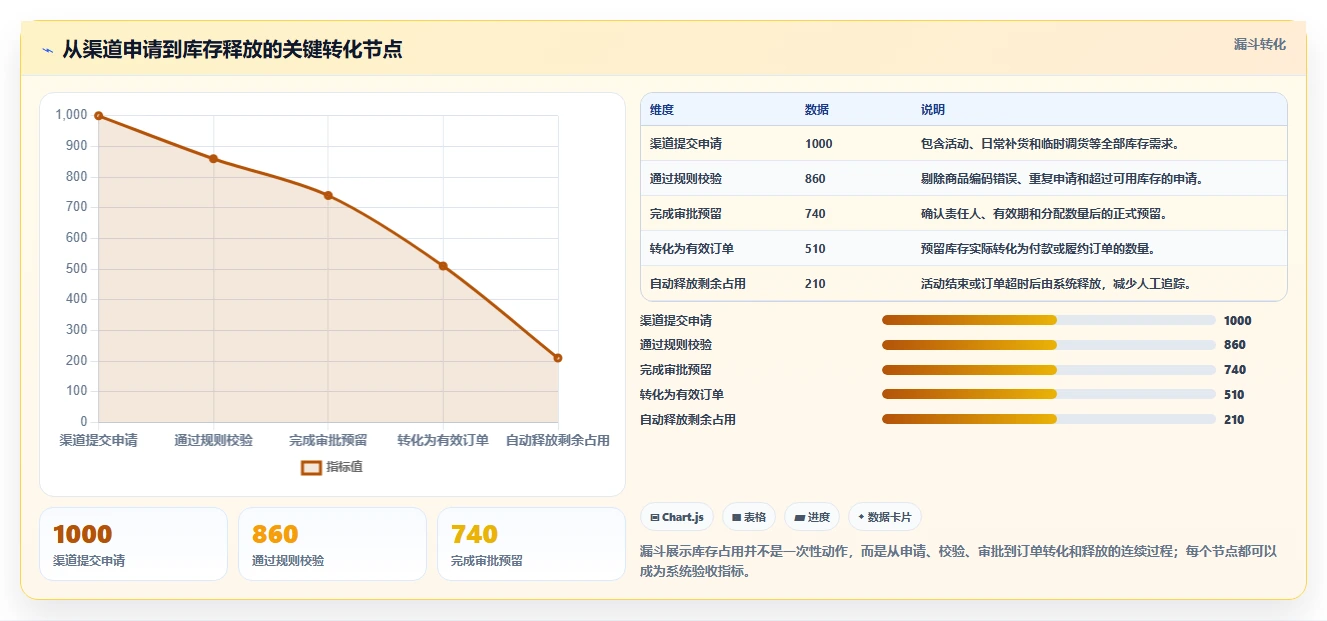Click the 740 完成审批预留 data card
The height and width of the screenshot is (621, 1327).
[x=531, y=544]
